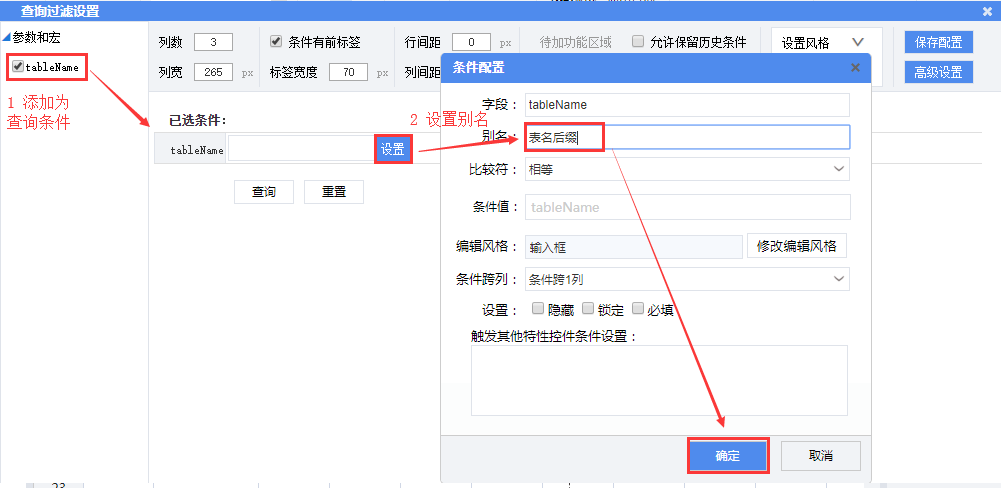Click the 保存配置 button
Image resolution: width=1001 pixels, height=488 pixels.
click(x=938, y=42)
